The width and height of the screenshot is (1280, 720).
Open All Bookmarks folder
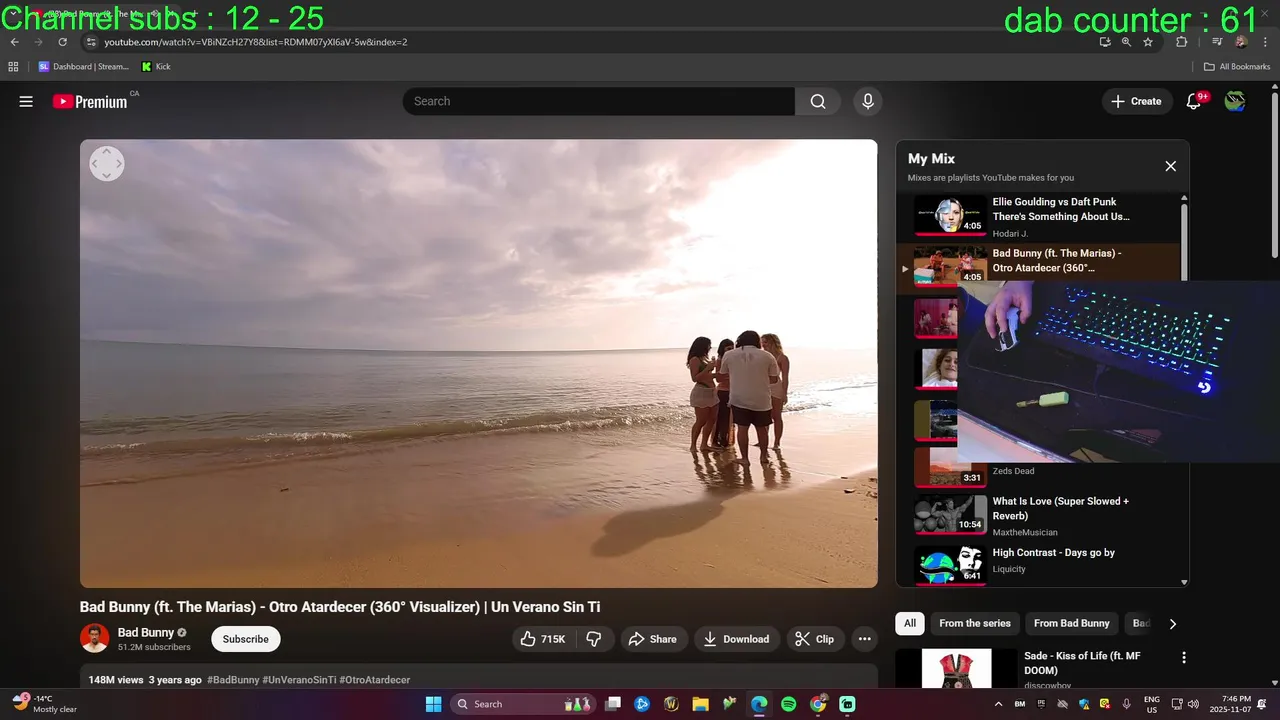(x=1237, y=67)
